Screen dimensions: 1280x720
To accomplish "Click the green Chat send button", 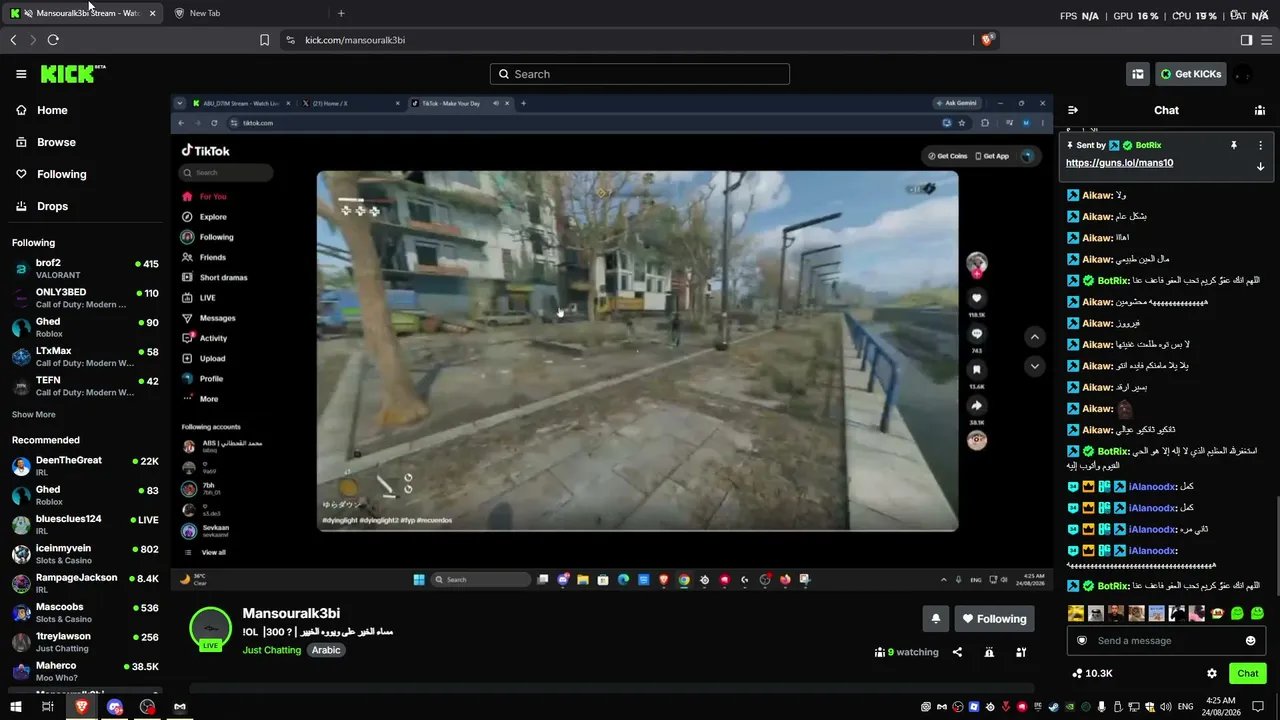I will (1248, 673).
